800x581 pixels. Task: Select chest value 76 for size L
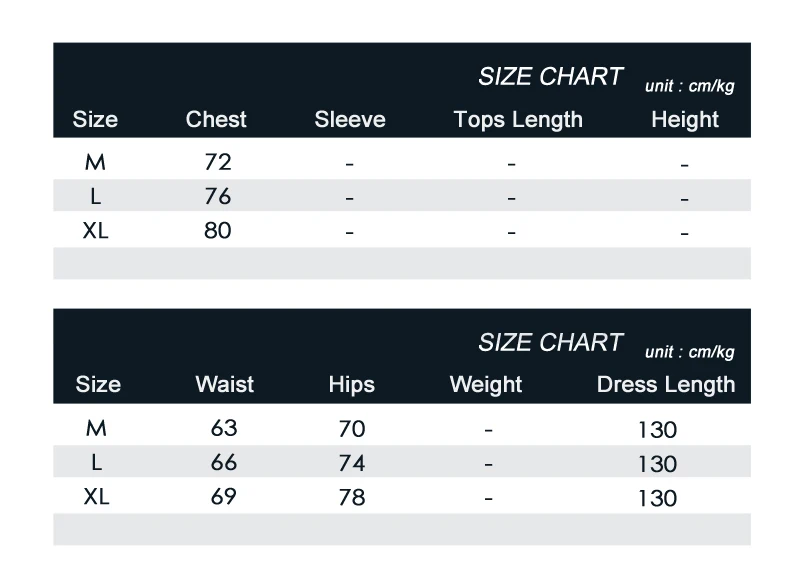(218, 196)
